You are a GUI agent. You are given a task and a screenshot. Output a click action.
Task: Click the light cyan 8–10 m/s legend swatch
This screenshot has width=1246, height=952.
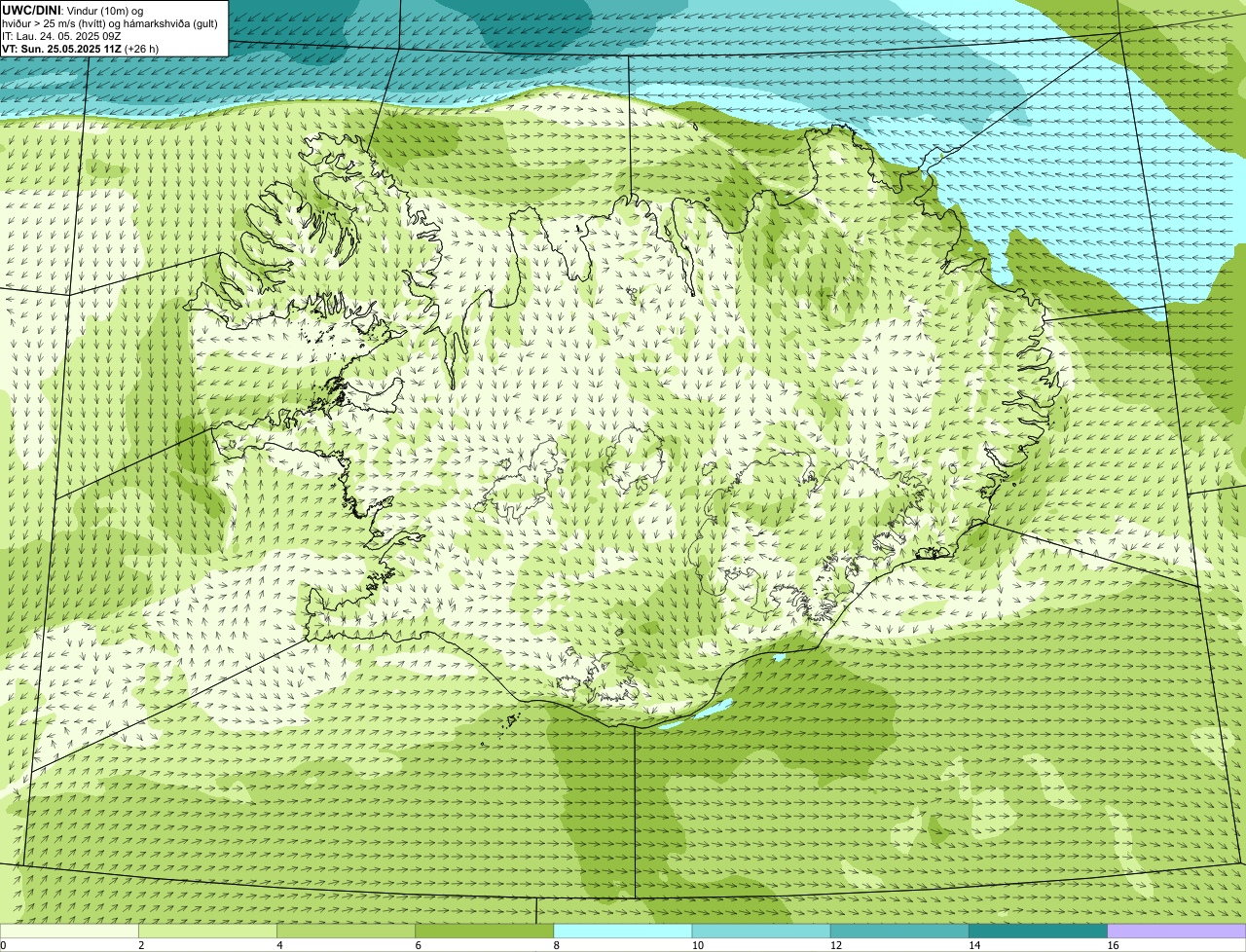coord(623,931)
